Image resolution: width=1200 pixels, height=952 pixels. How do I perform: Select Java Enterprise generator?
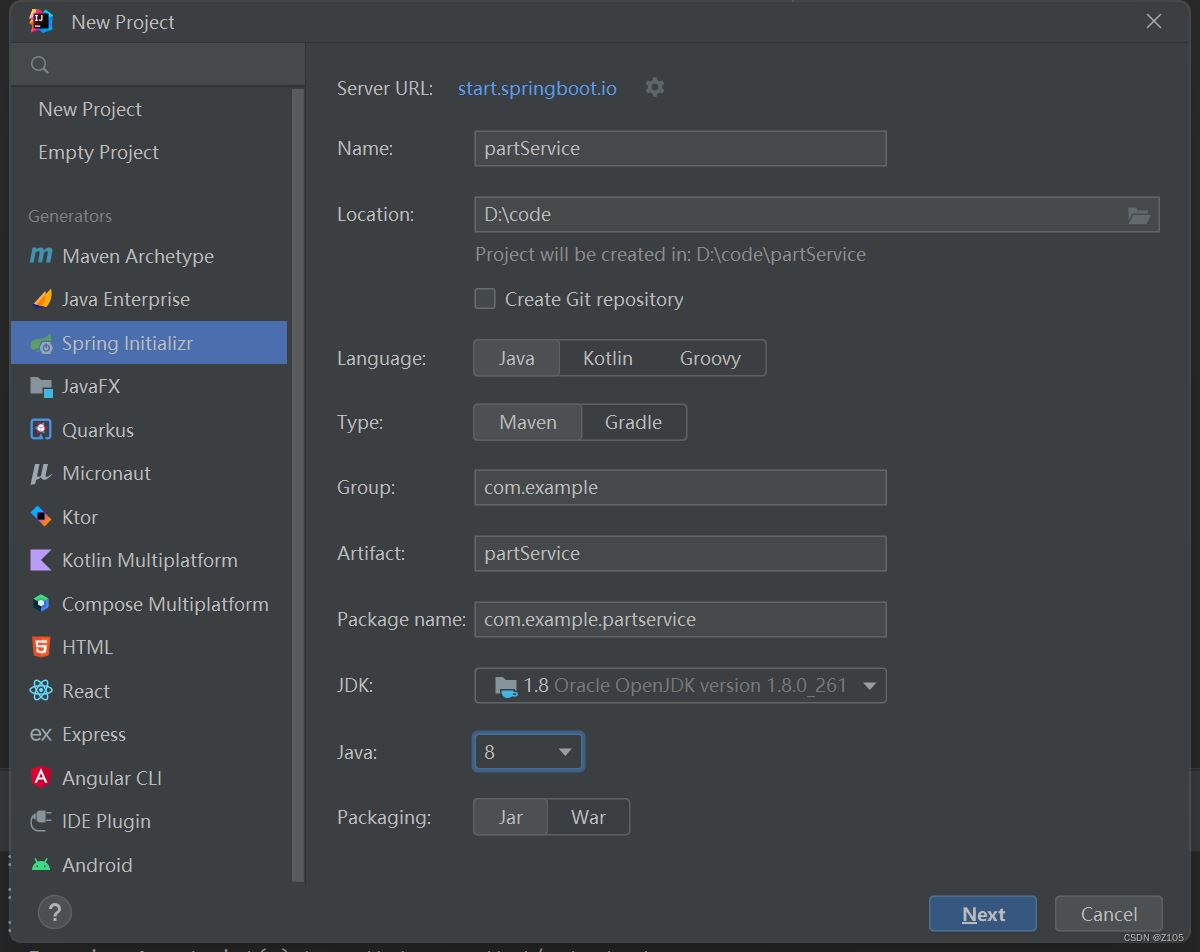pyautogui.click(x=149, y=299)
